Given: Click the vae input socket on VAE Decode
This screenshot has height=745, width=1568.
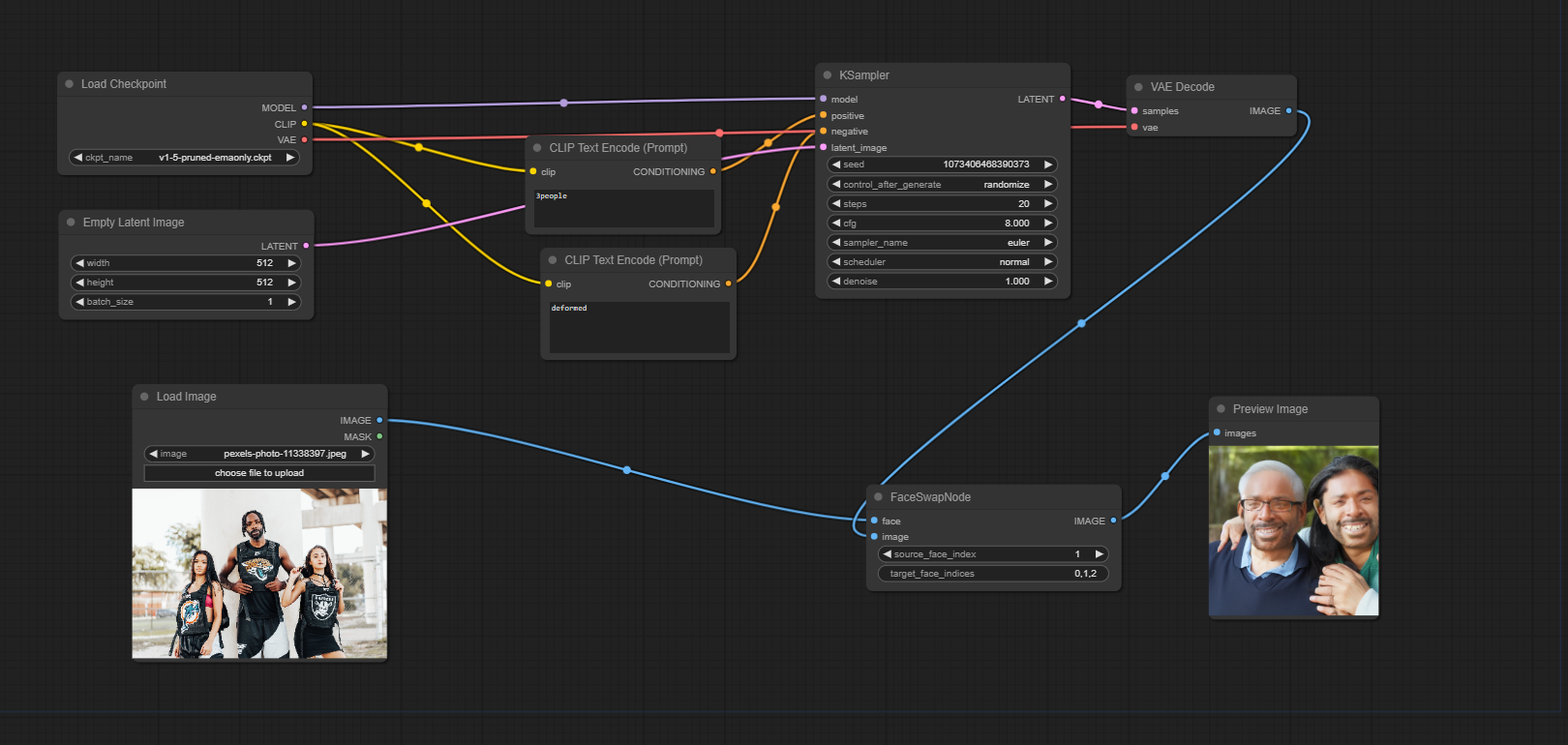Looking at the screenshot, I should [x=1134, y=127].
